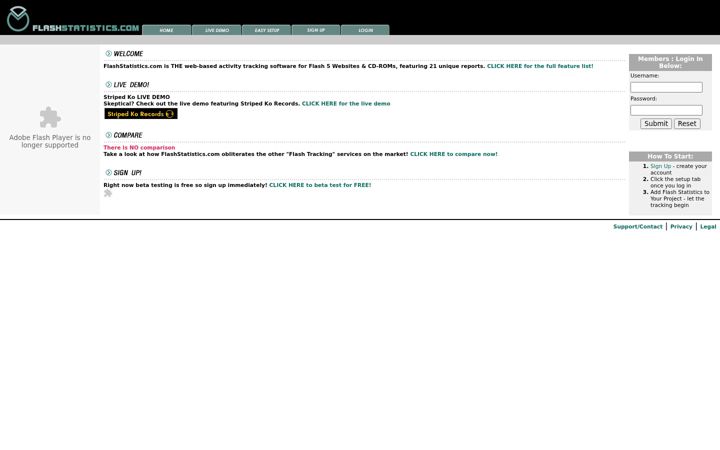Open the Striped Ko Records banner
The image size is (720, 450).
[141, 113]
